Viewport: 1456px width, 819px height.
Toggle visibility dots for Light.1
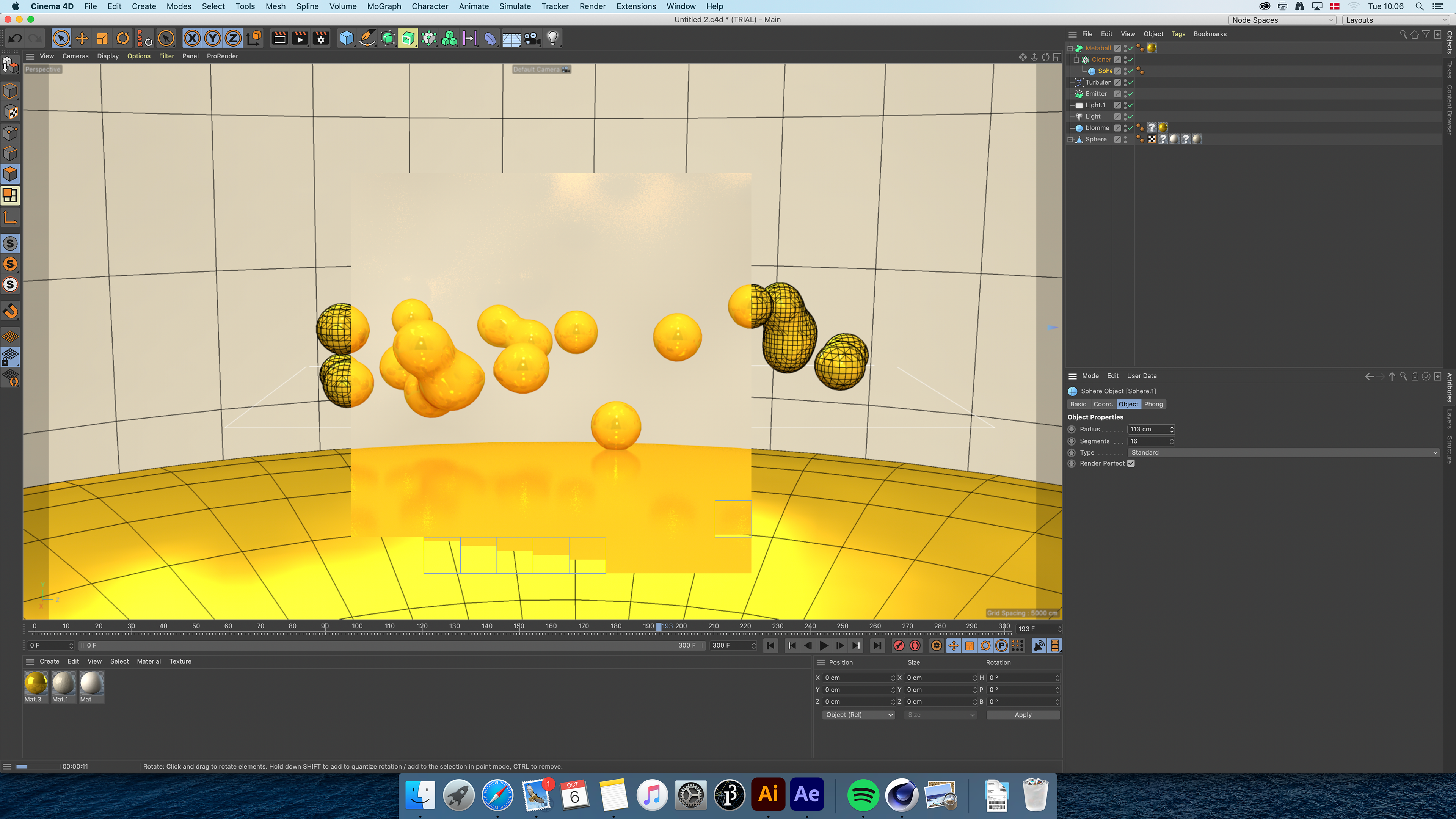pyautogui.click(x=1125, y=105)
